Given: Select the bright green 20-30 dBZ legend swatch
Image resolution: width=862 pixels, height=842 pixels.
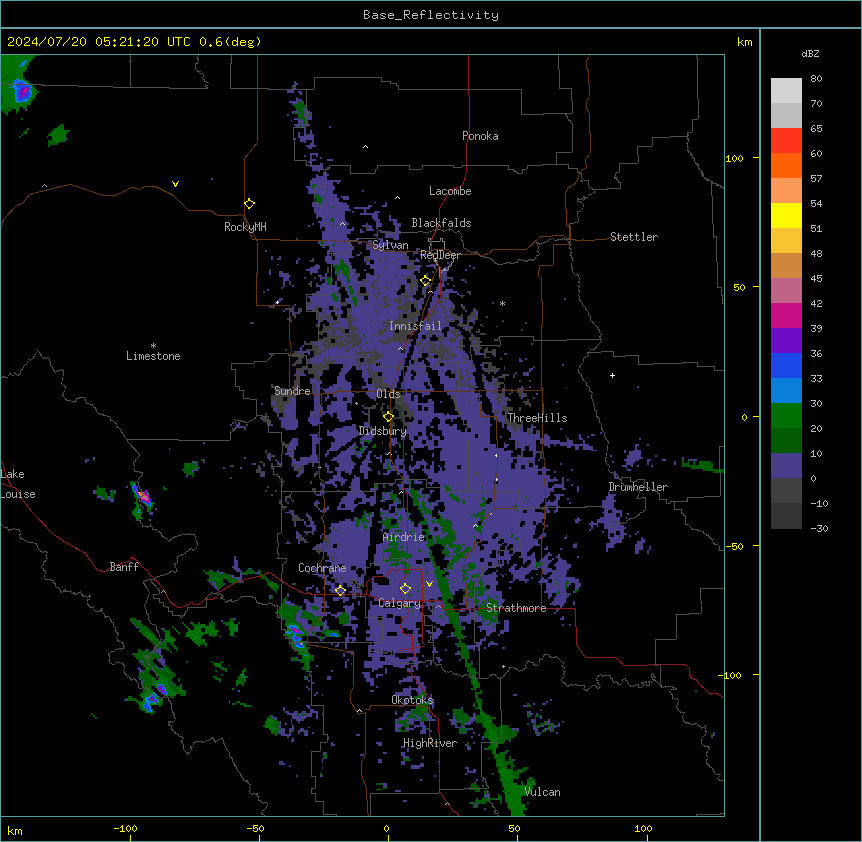Looking at the screenshot, I should pyautogui.click(x=786, y=416).
